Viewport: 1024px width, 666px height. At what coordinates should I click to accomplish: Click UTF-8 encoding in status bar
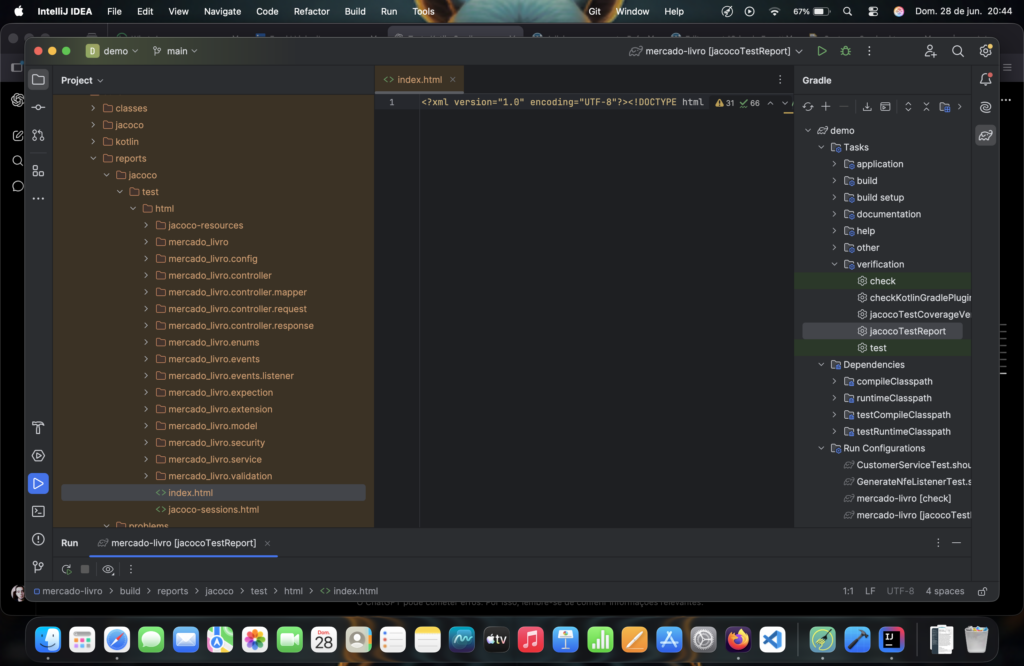(900, 592)
